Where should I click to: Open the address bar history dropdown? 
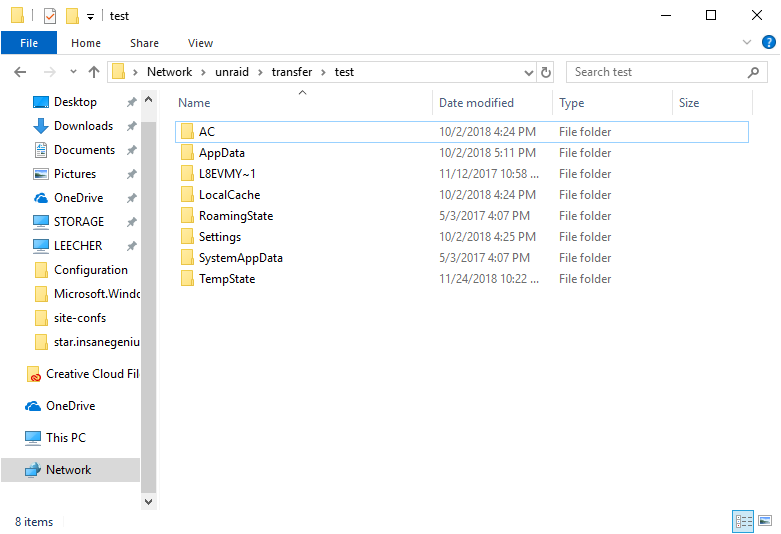tap(528, 73)
